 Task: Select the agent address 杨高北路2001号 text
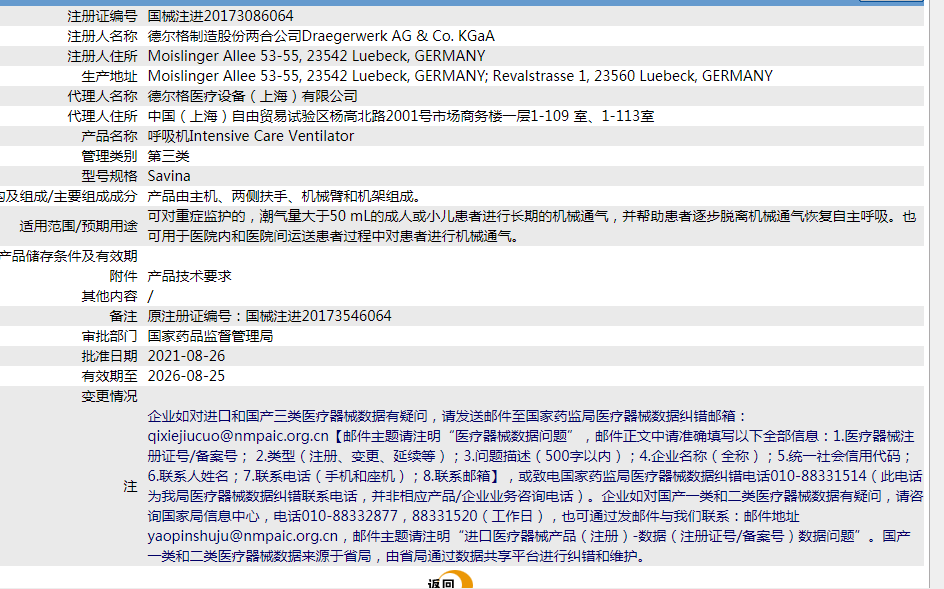pos(386,116)
